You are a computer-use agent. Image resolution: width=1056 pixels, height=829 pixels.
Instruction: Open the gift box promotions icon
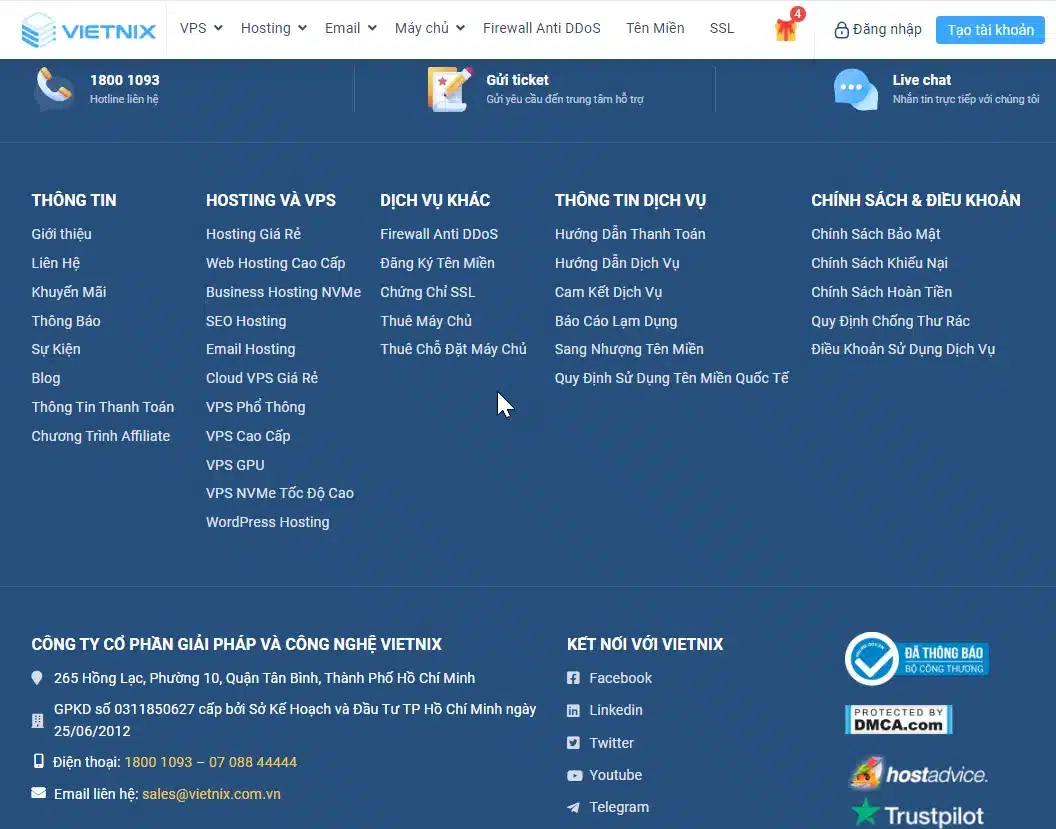(x=786, y=28)
